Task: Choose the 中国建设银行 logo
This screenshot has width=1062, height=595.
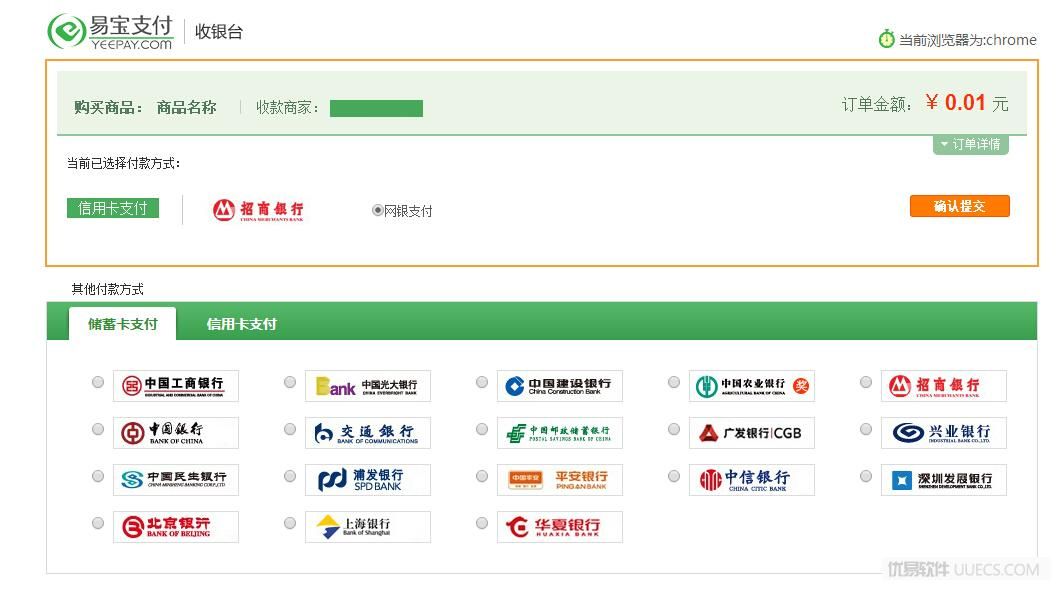Action: (x=559, y=386)
